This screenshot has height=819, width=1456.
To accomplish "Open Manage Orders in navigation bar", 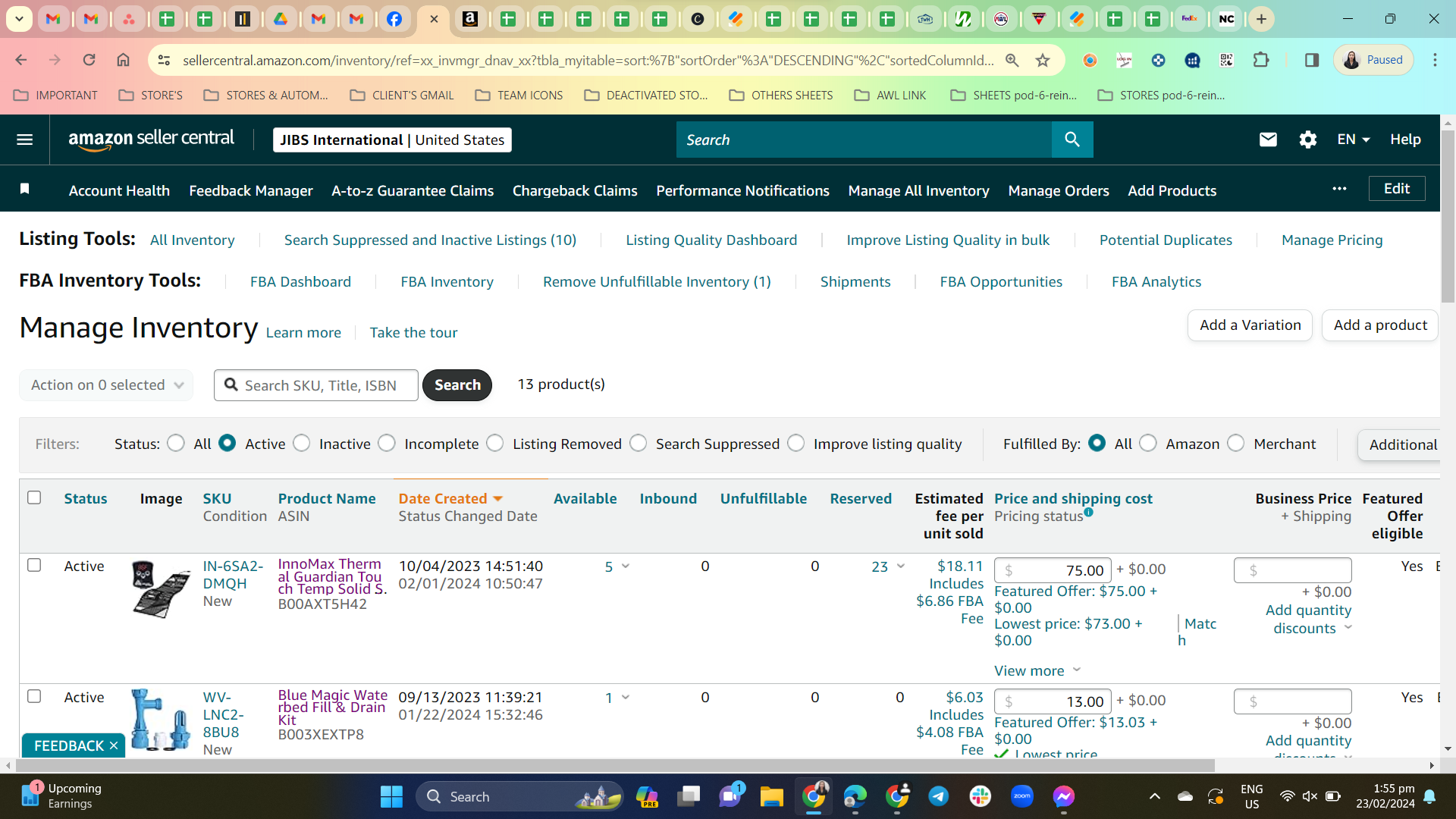I will 1059,190.
